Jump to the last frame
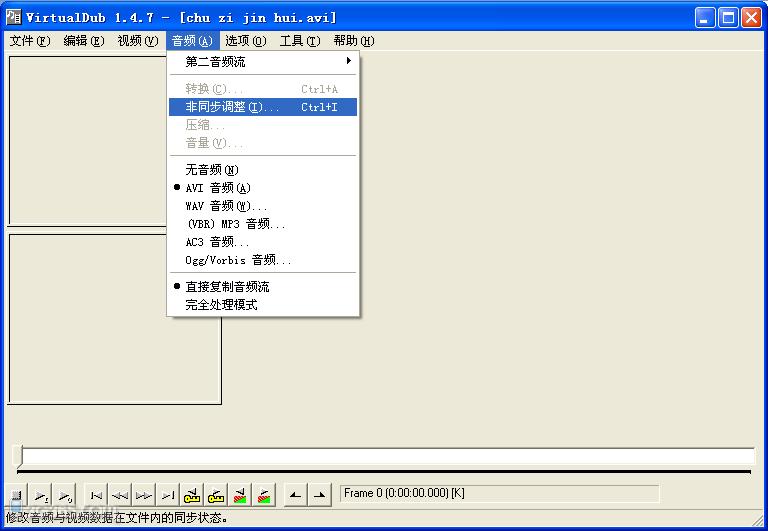This screenshot has width=768, height=531. (168, 495)
